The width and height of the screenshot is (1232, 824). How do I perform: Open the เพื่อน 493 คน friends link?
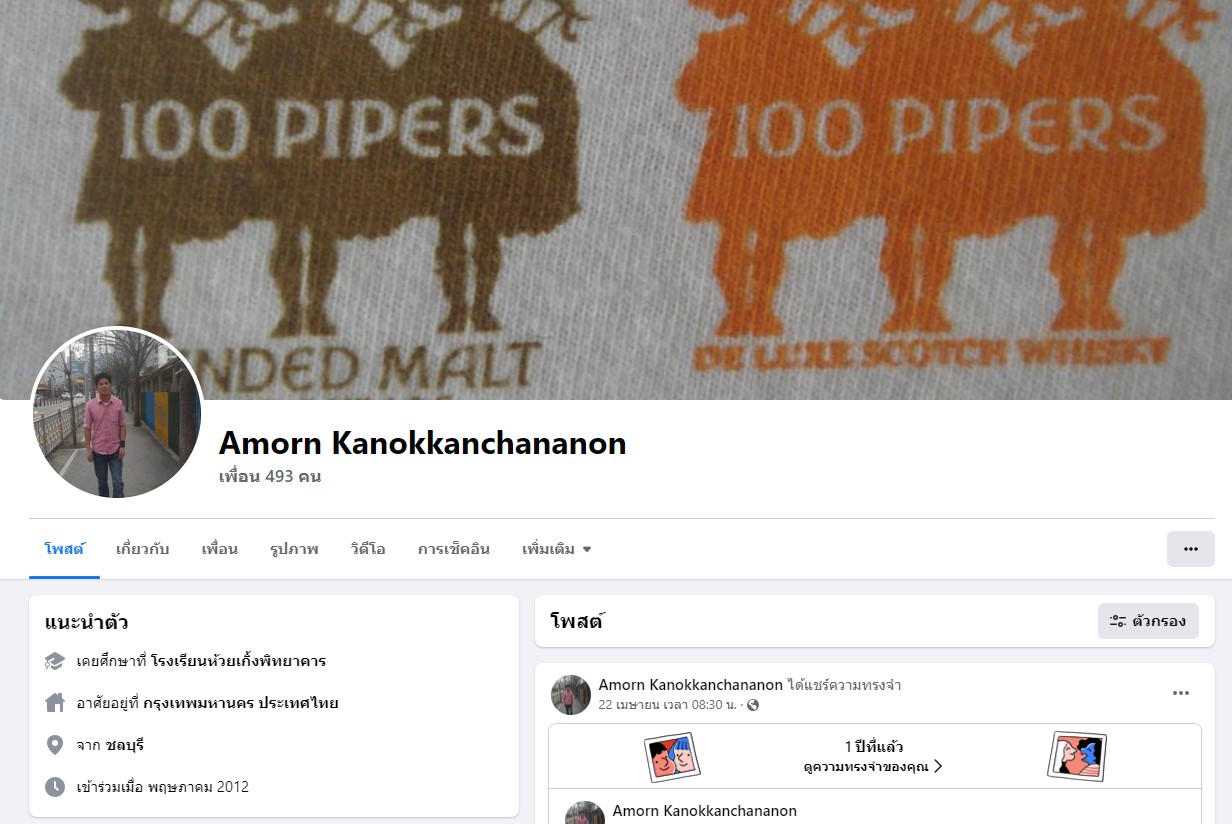pyautogui.click(x=270, y=476)
